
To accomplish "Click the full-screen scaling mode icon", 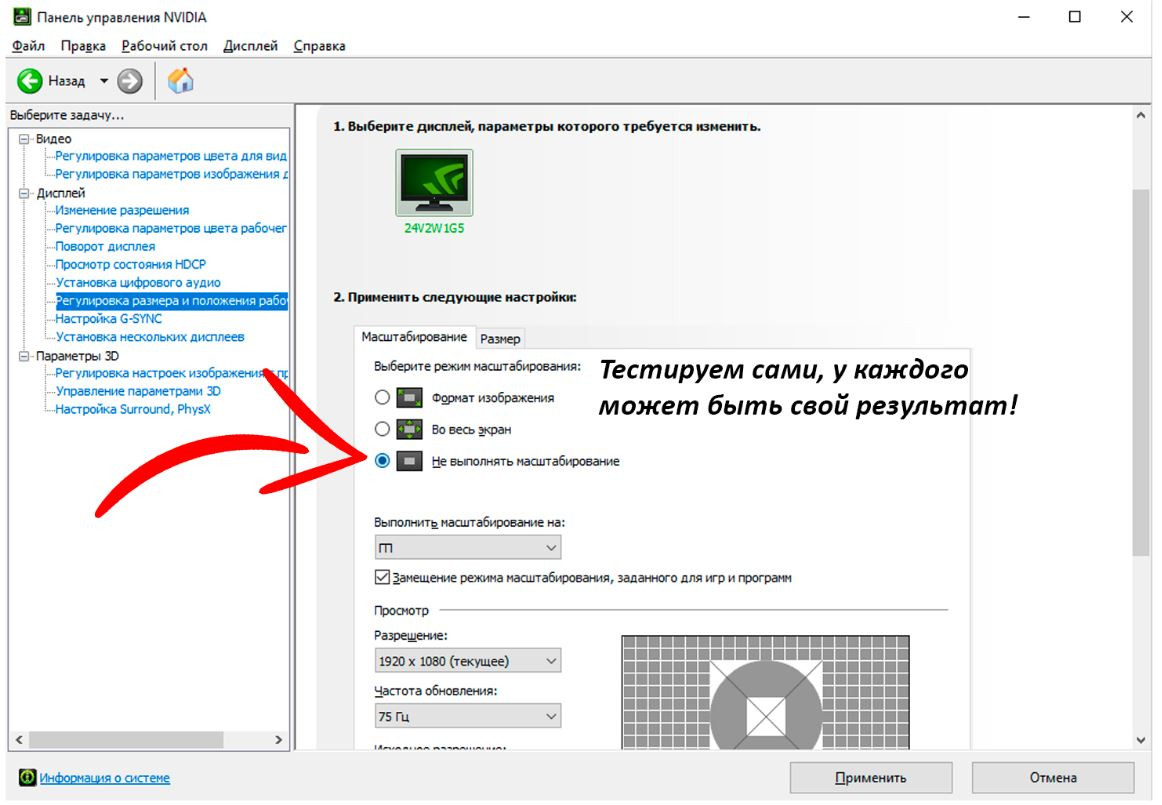I will pyautogui.click(x=409, y=429).
